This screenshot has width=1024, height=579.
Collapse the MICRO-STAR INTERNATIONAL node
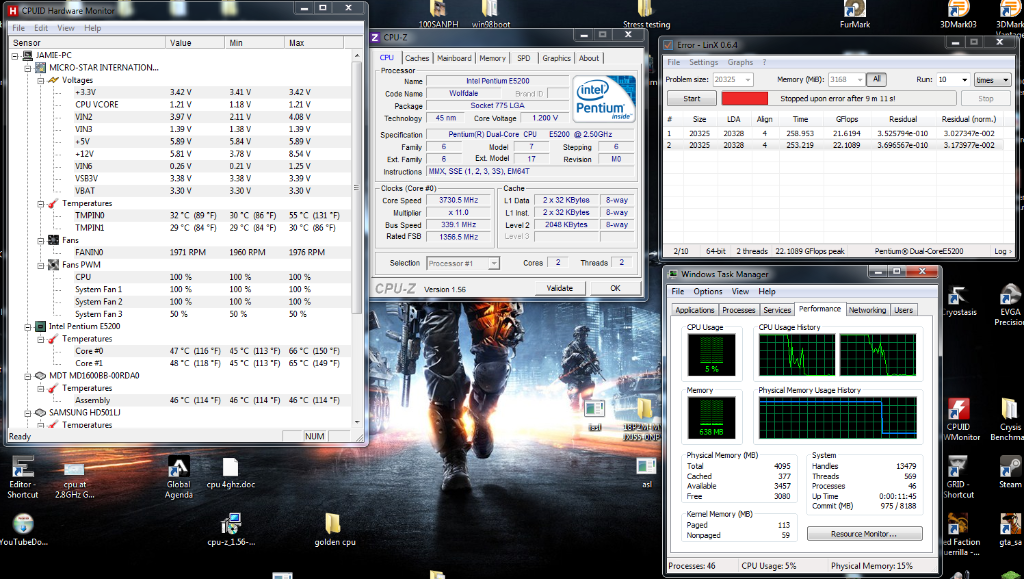pyautogui.click(x=27, y=68)
